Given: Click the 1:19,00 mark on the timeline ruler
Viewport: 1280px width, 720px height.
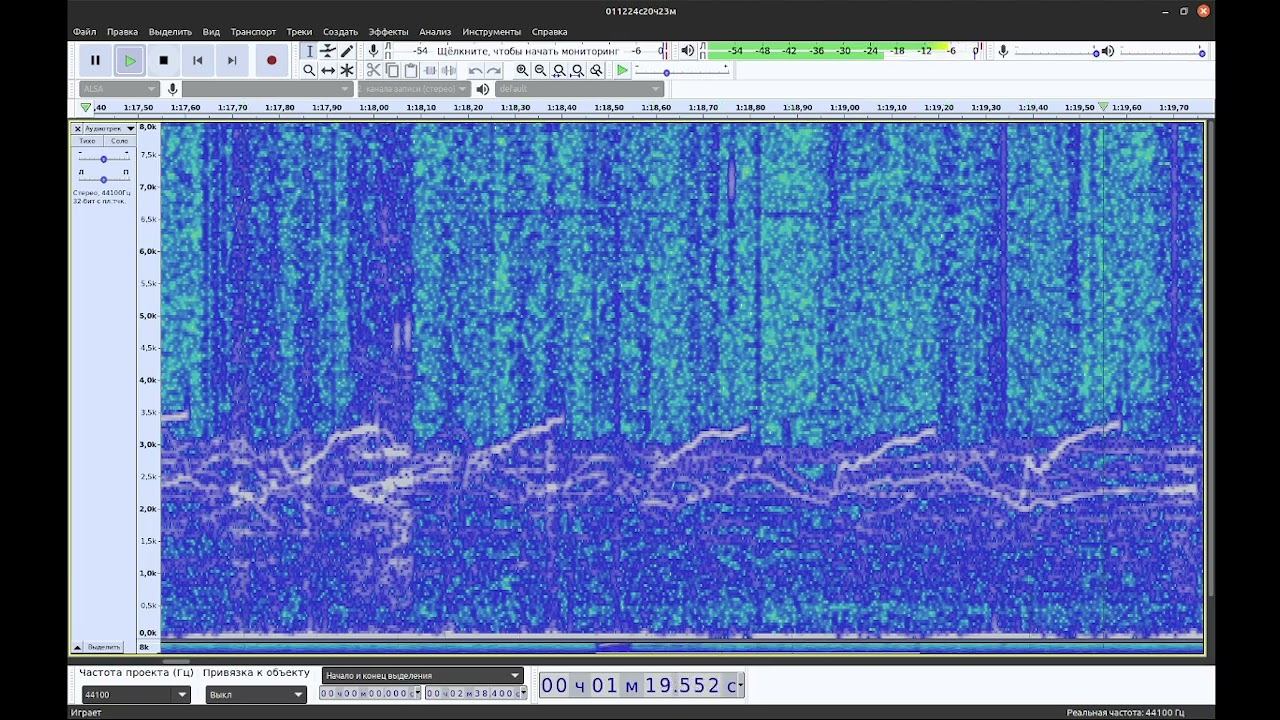Looking at the screenshot, I should click(x=845, y=107).
